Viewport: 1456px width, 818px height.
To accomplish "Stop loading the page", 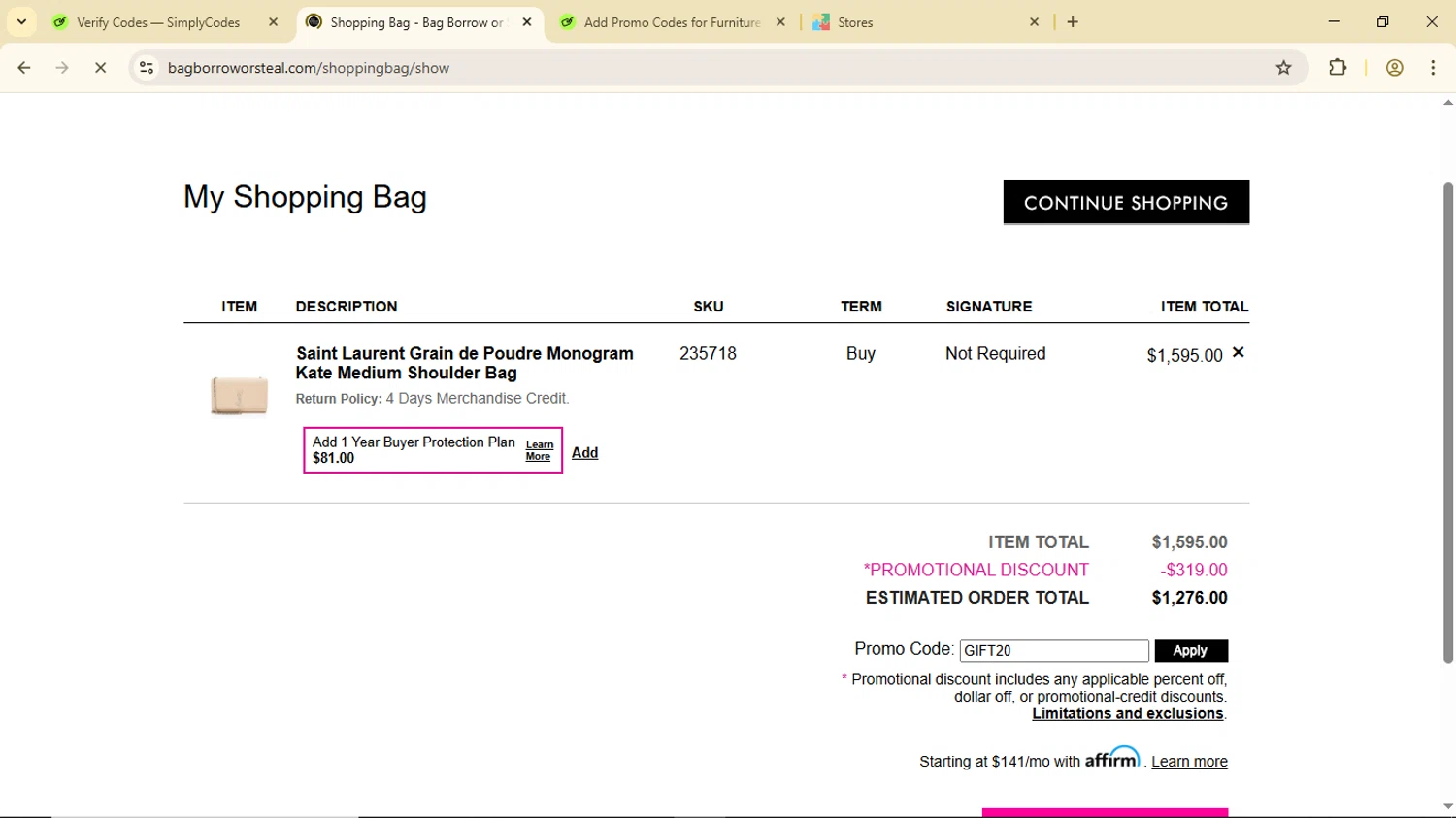I will pyautogui.click(x=100, y=68).
